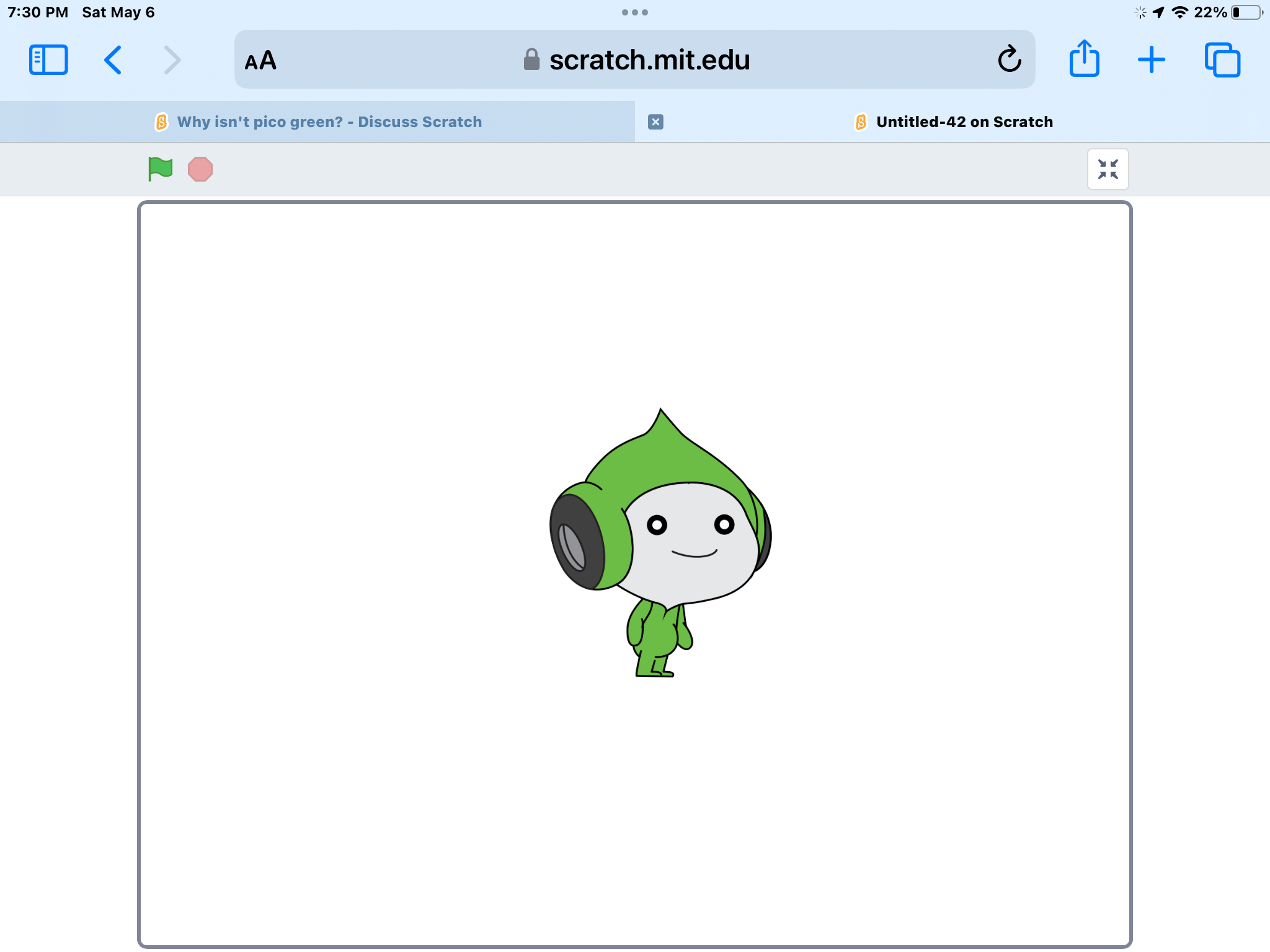Open the AA page settings menu
Viewport: 1270px width, 952px height.
click(260, 60)
